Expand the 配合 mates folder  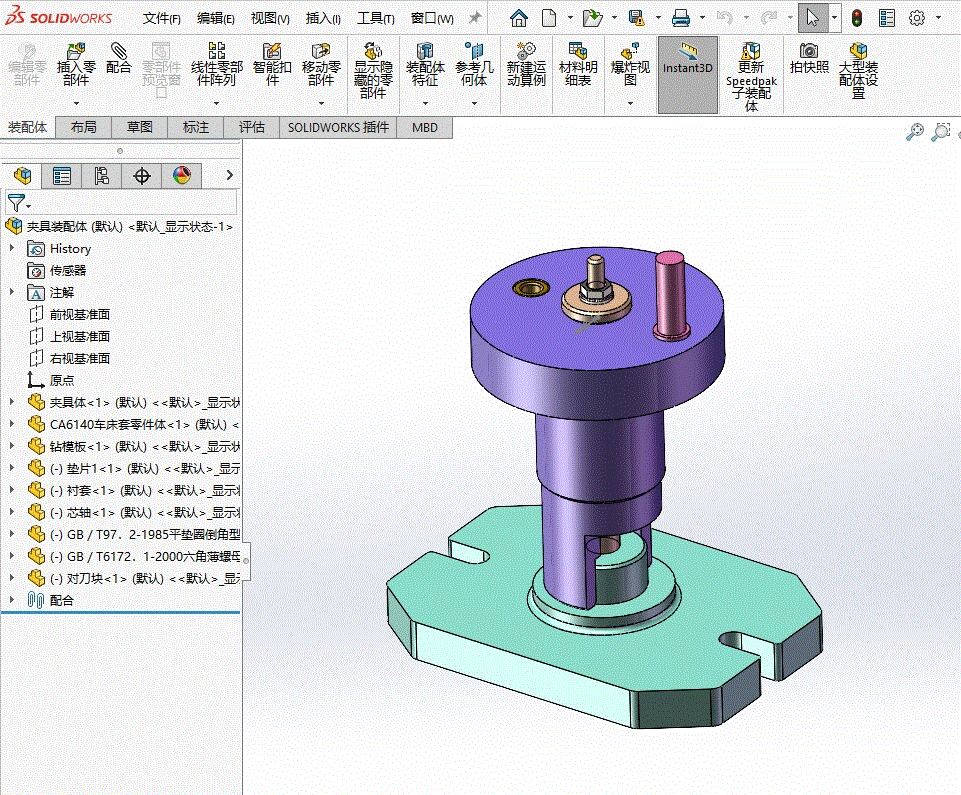12,600
